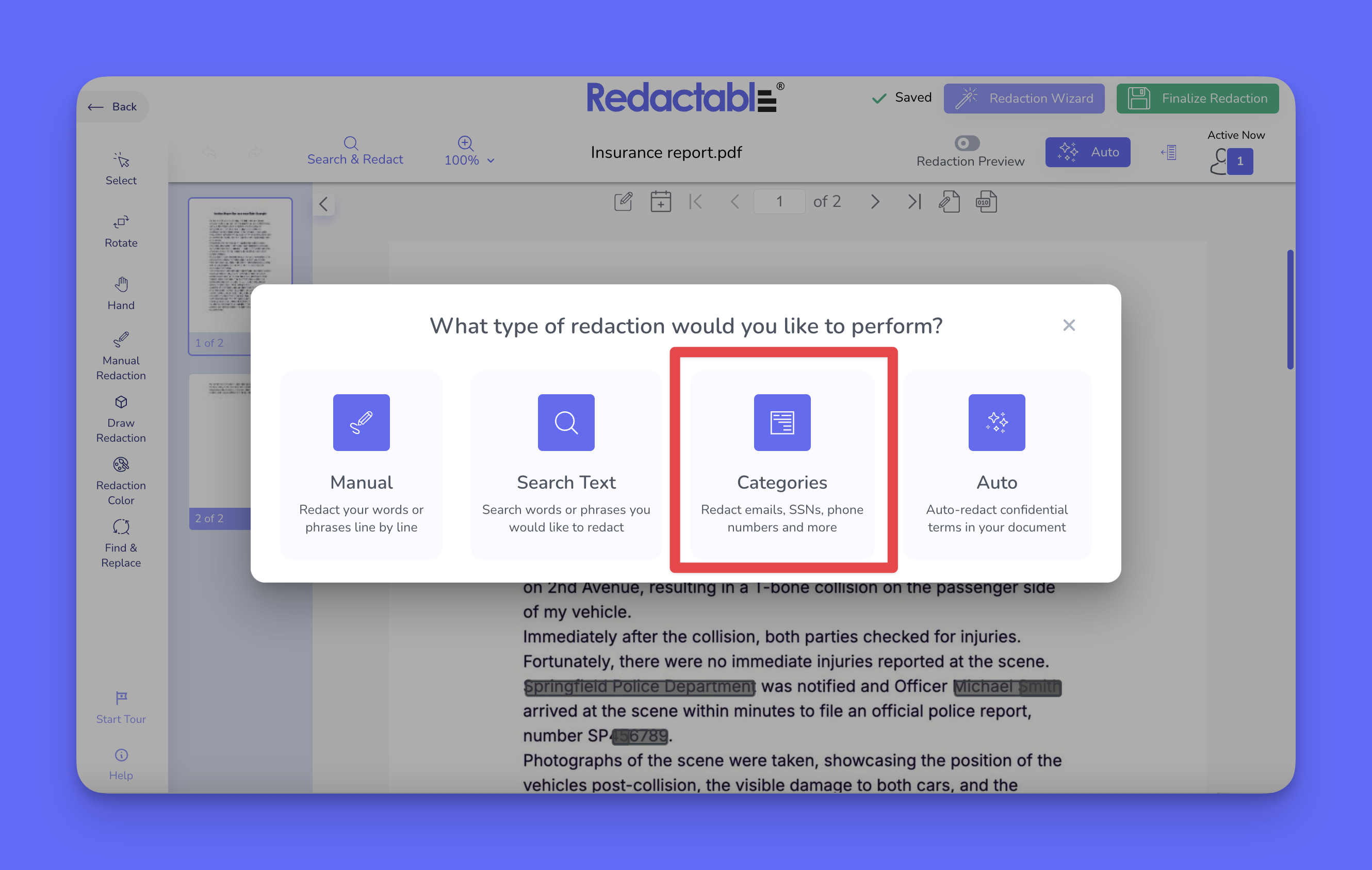The height and width of the screenshot is (870, 1372).
Task: Jump to the last page
Action: tap(914, 202)
